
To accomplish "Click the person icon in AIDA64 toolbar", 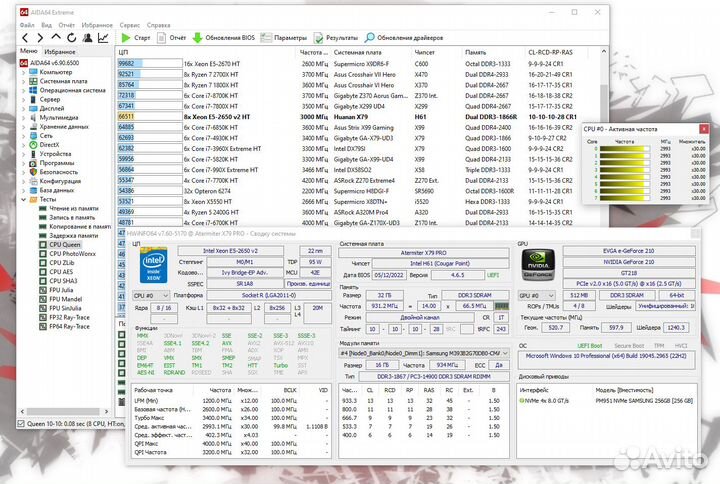I will [87, 38].
